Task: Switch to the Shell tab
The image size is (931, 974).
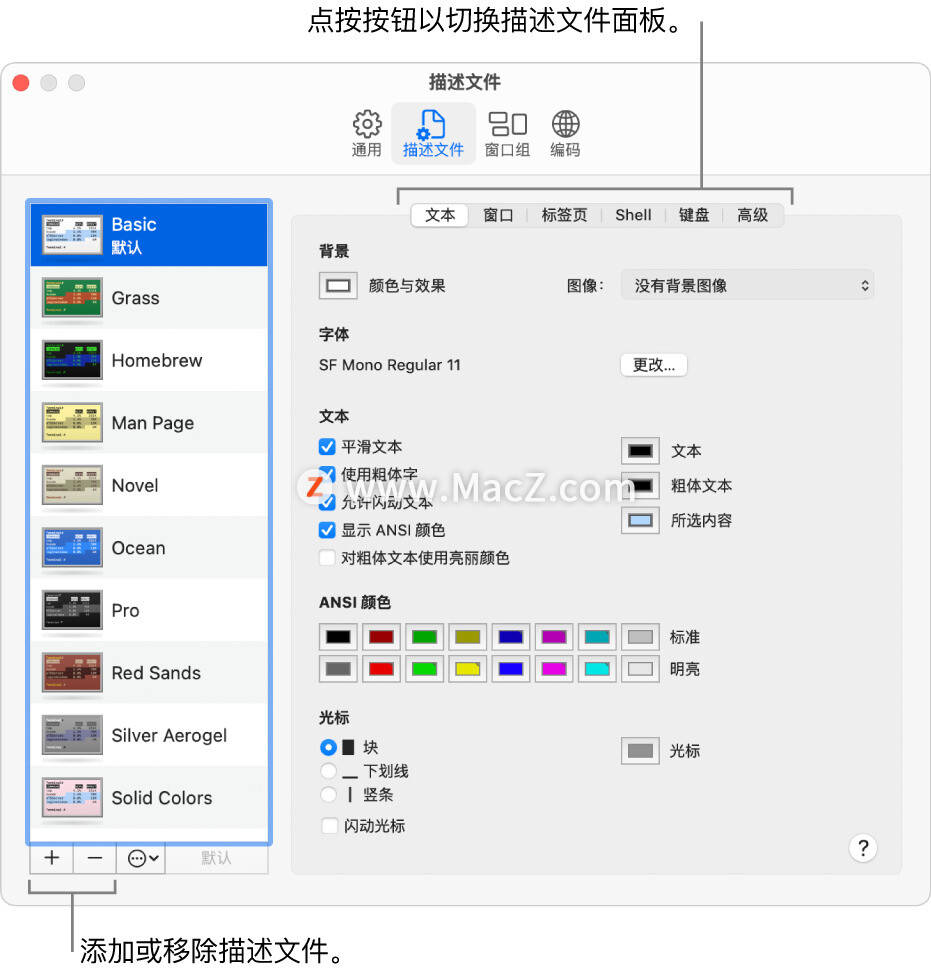Action: coord(633,216)
